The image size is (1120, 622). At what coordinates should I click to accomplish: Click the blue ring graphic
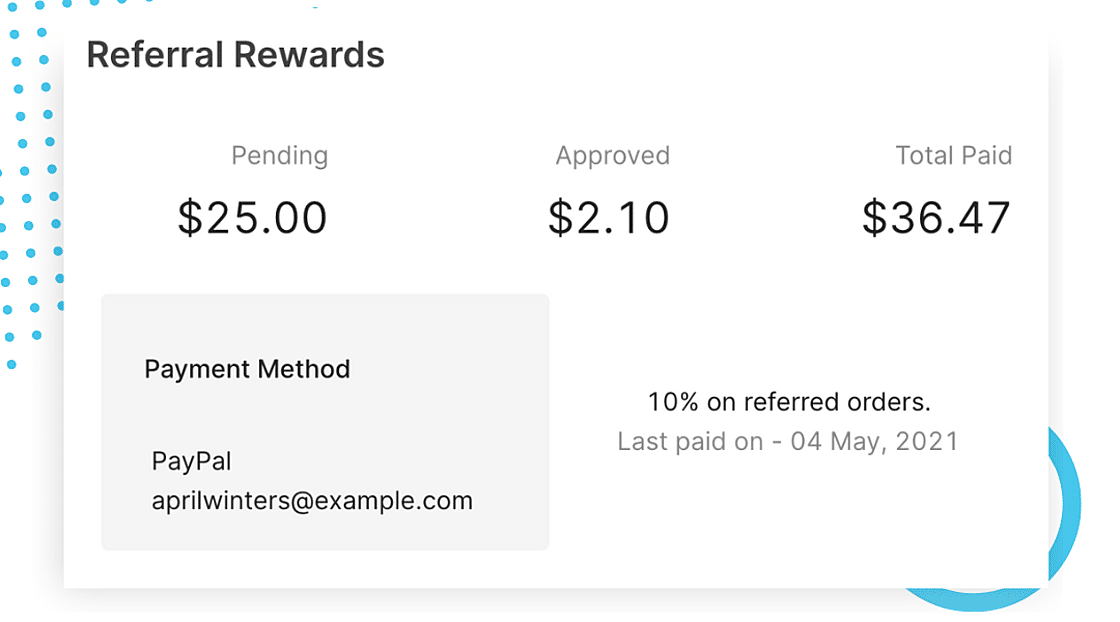pyautogui.click(x=1068, y=500)
